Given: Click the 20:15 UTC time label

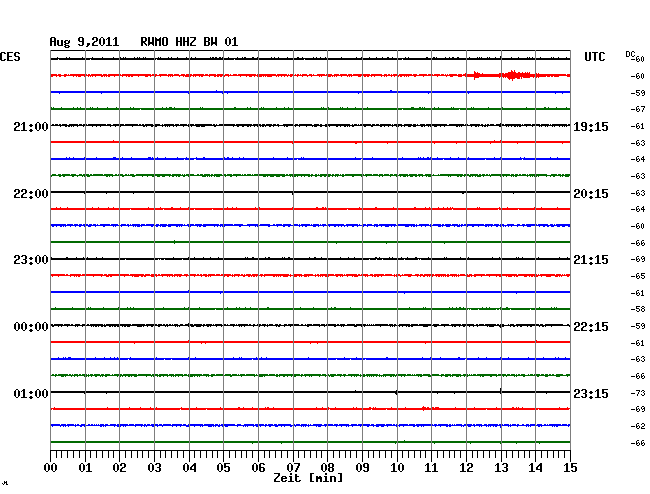Looking at the screenshot, I should point(591,194).
